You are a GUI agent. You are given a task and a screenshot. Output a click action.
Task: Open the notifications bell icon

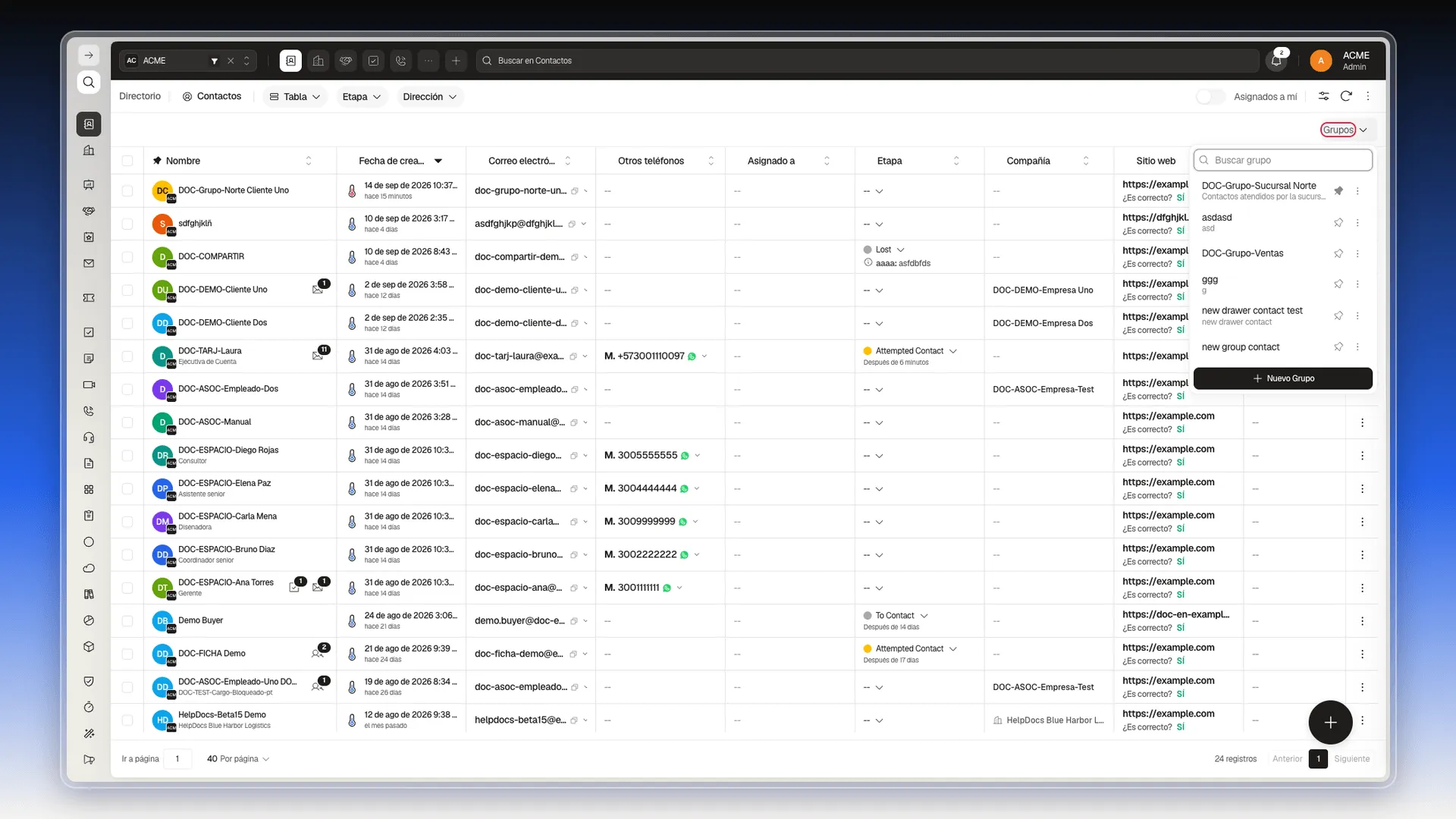point(1276,61)
